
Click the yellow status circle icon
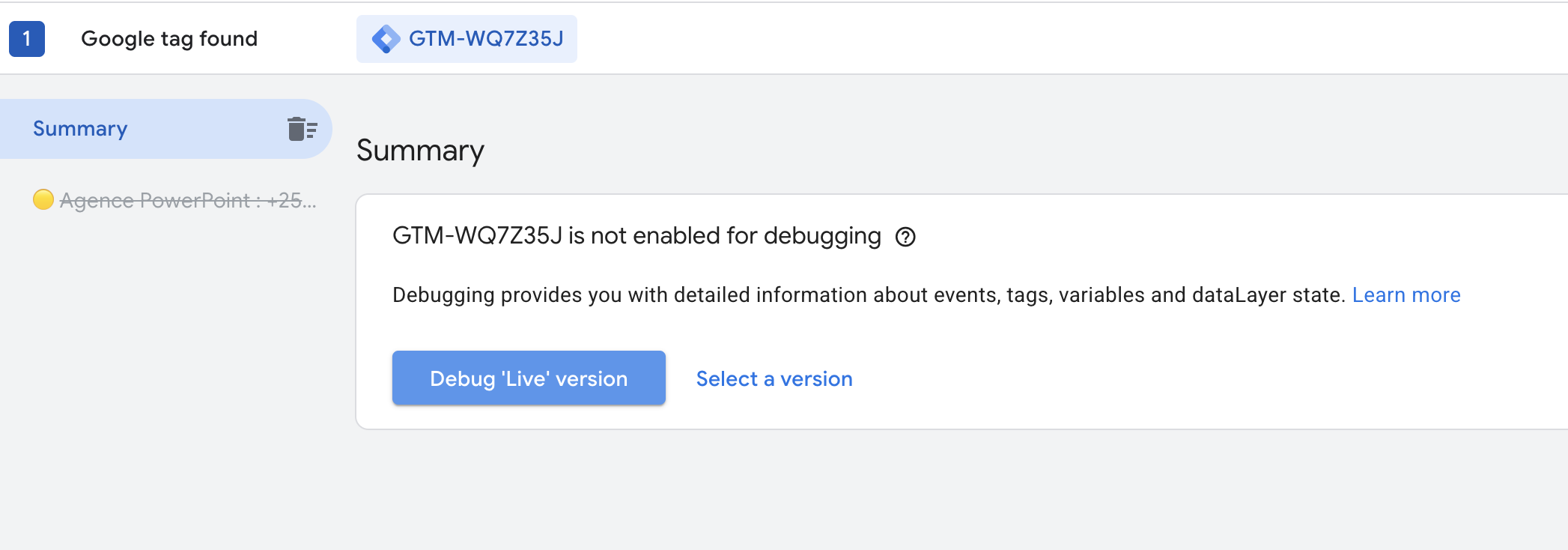tap(43, 199)
